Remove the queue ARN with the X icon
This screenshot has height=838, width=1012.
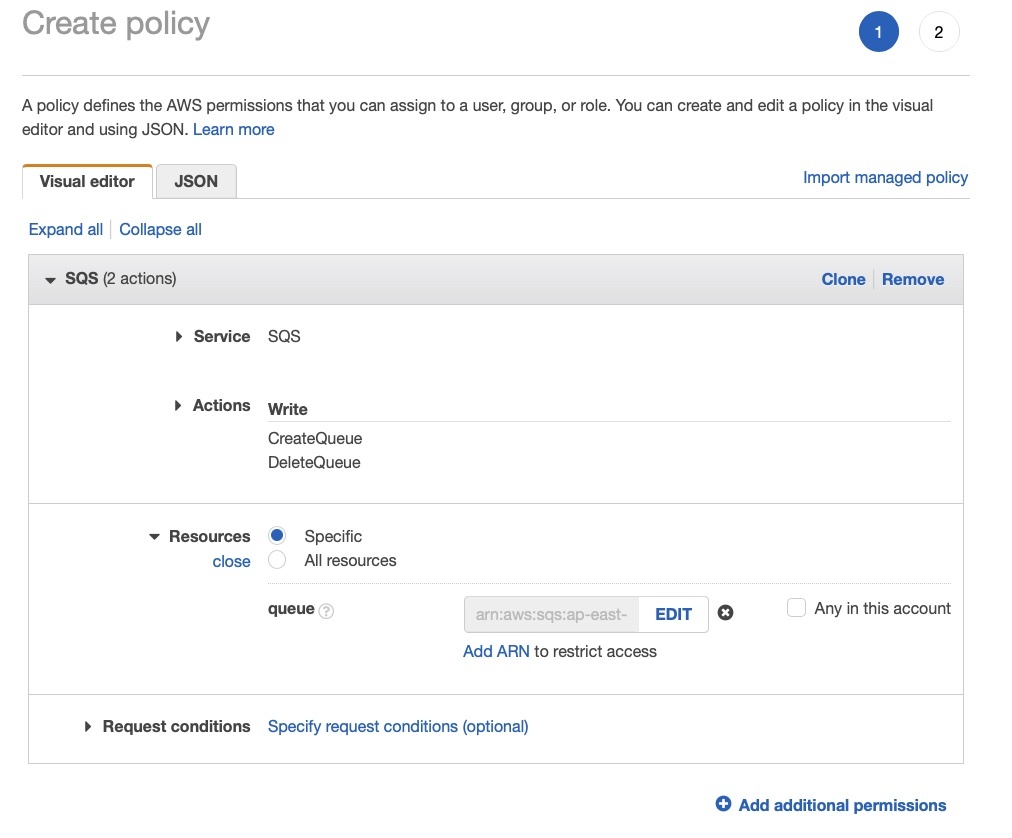[726, 613]
